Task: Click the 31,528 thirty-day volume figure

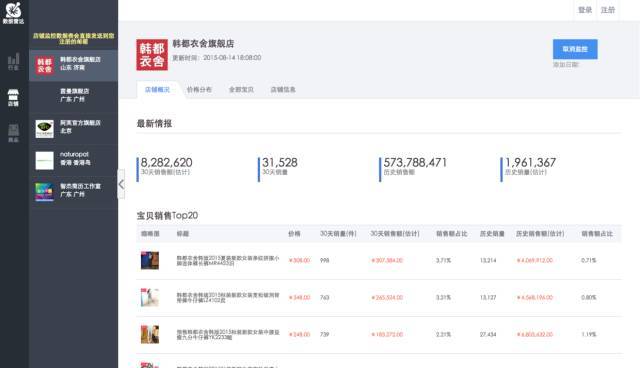Action: 280,162
